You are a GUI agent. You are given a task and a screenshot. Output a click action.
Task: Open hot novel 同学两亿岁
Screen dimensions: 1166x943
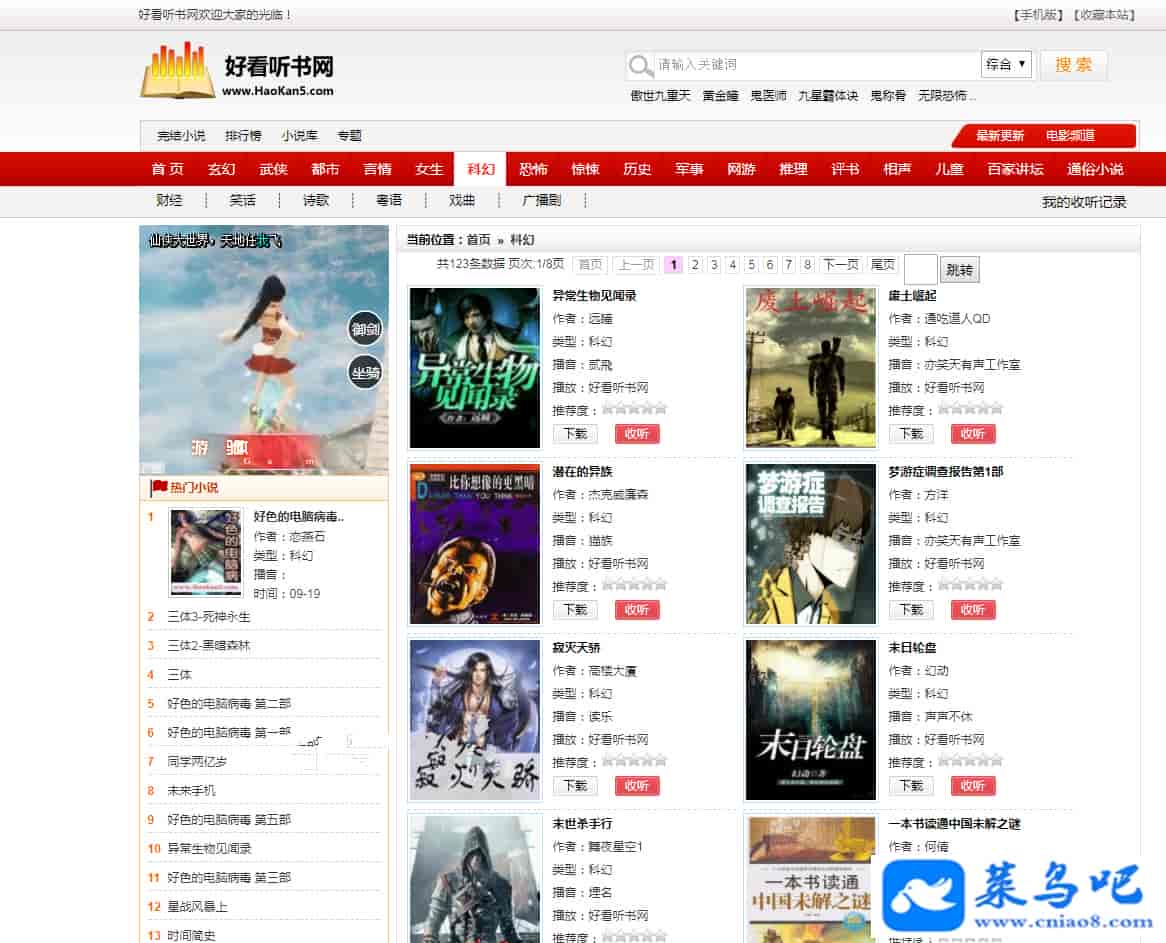click(196, 762)
